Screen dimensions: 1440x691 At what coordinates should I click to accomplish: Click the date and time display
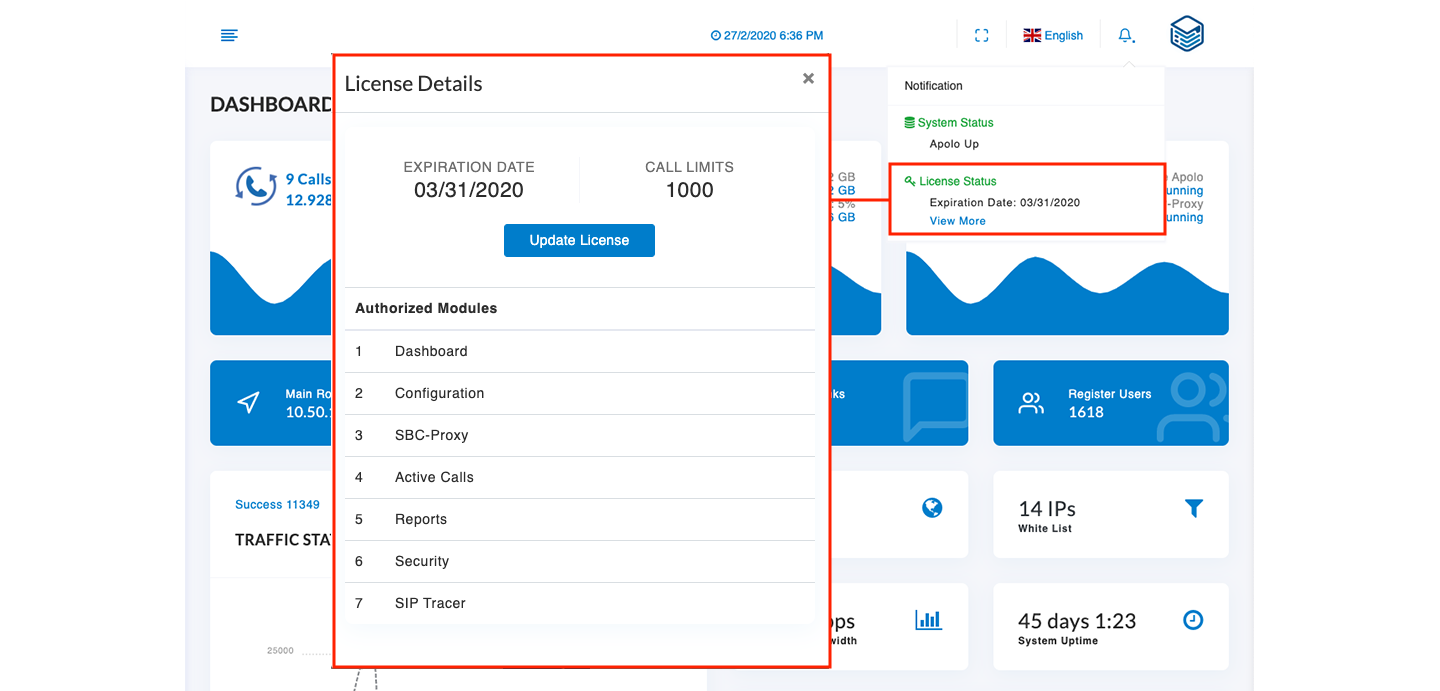tap(766, 36)
